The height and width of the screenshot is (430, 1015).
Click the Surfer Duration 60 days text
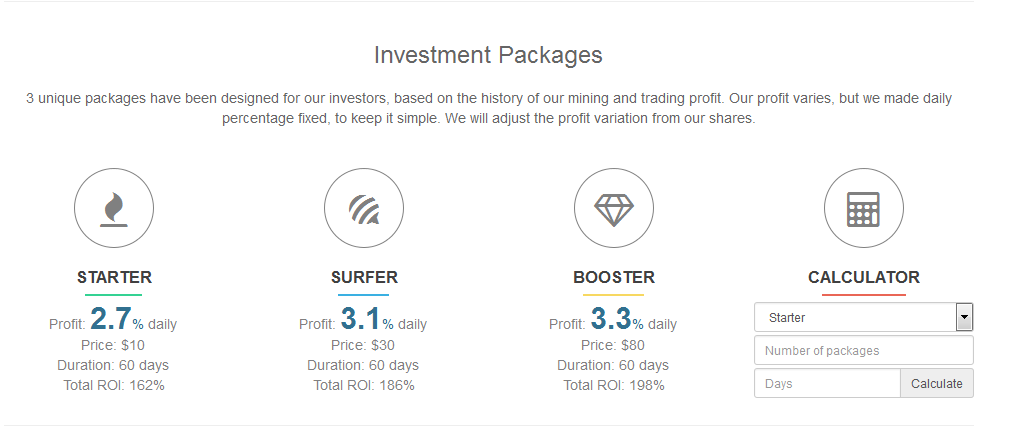point(364,365)
